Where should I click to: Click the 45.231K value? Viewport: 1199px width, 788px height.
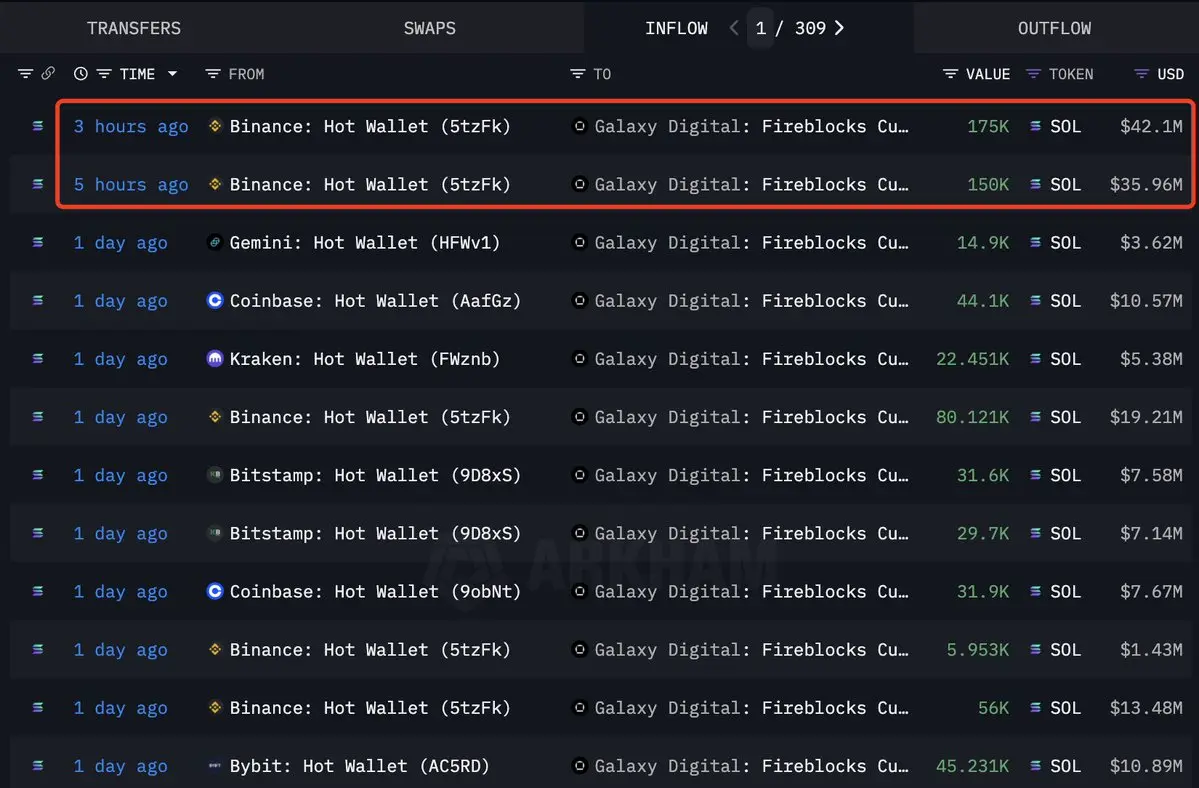(973, 765)
